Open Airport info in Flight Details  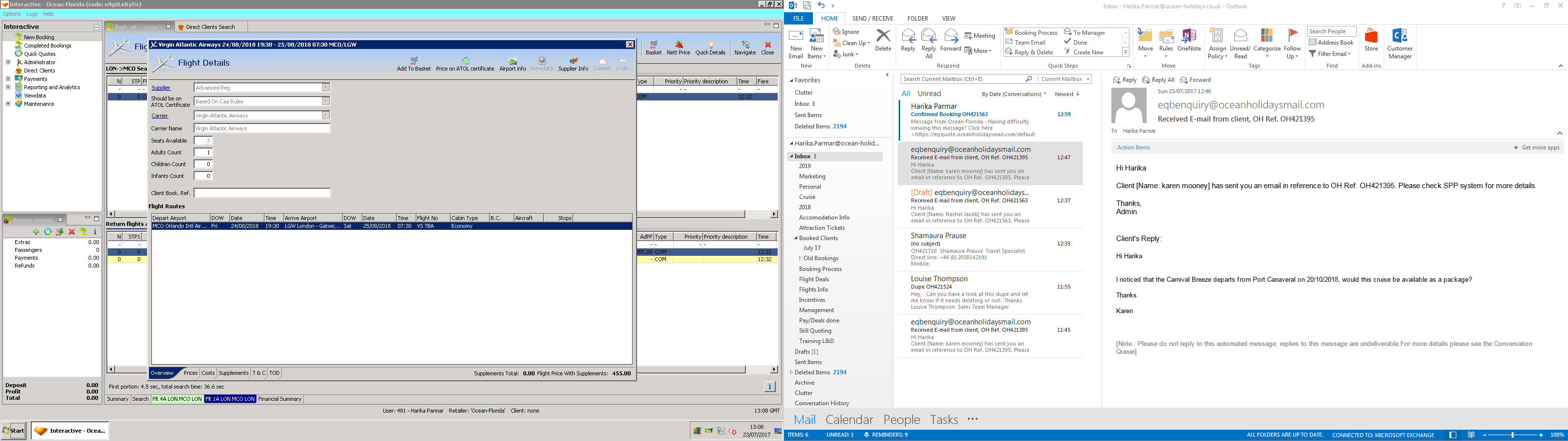tap(513, 64)
